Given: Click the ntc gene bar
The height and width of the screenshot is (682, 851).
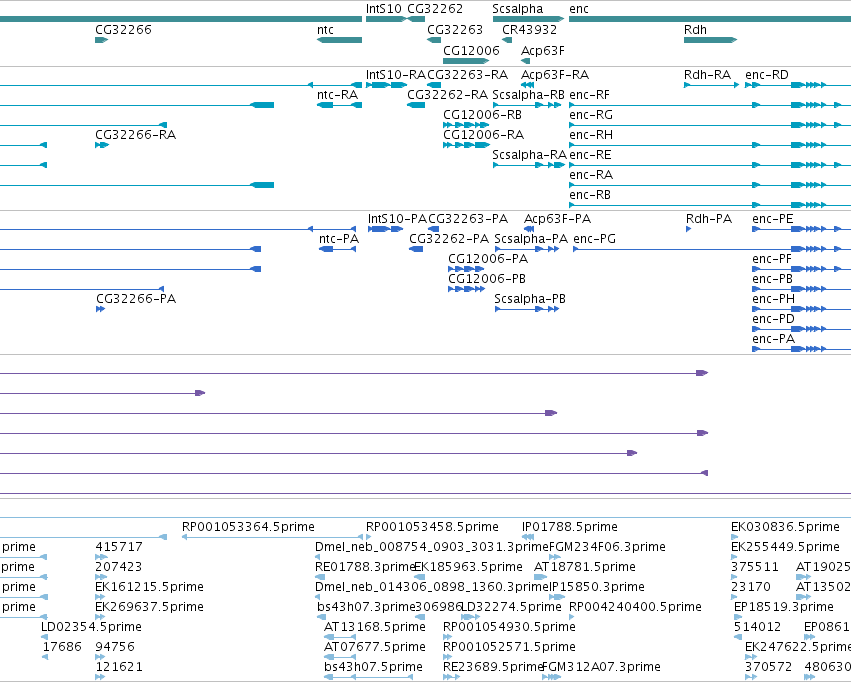Looking at the screenshot, I should (x=339, y=40).
